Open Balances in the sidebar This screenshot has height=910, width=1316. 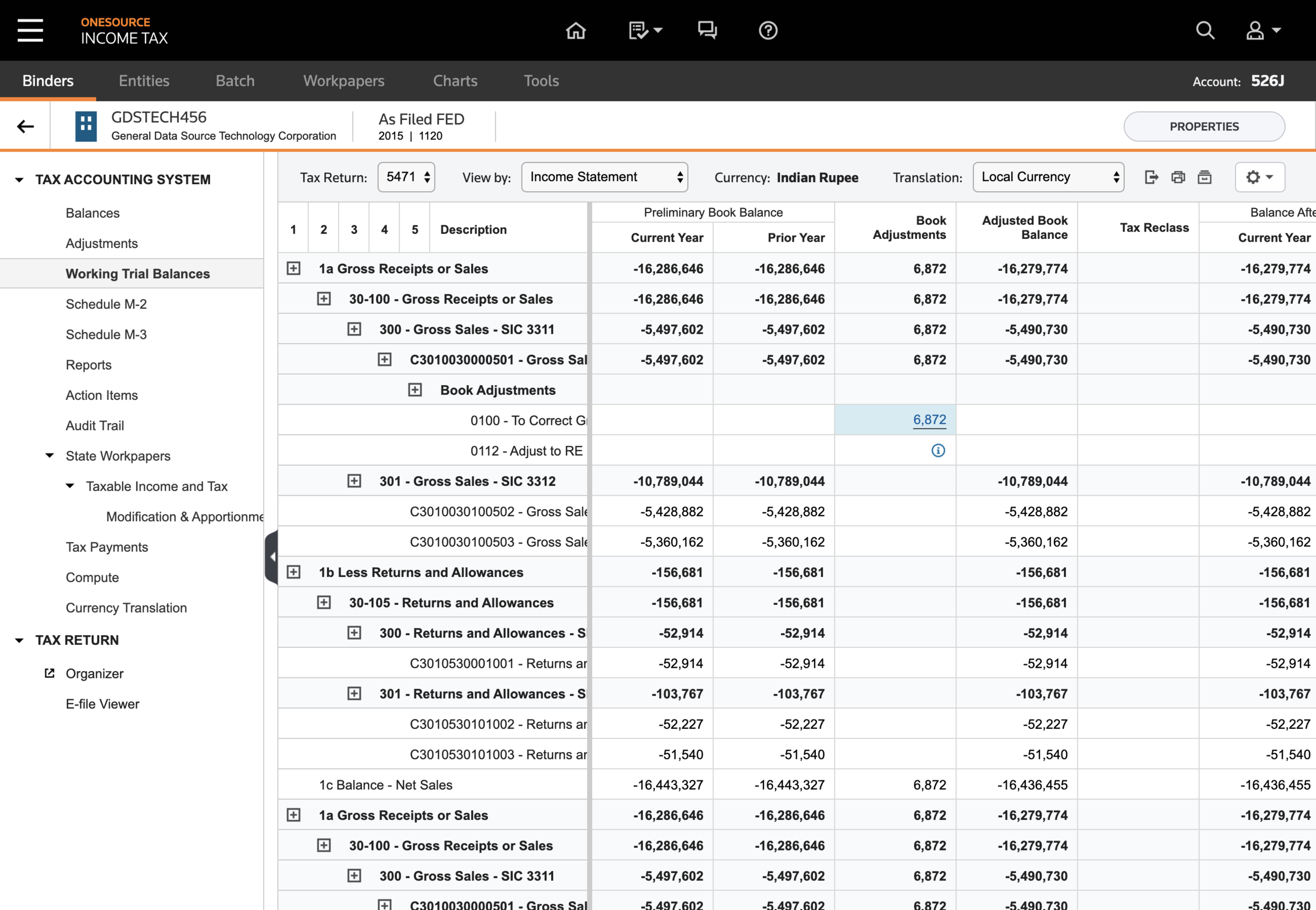click(92, 213)
